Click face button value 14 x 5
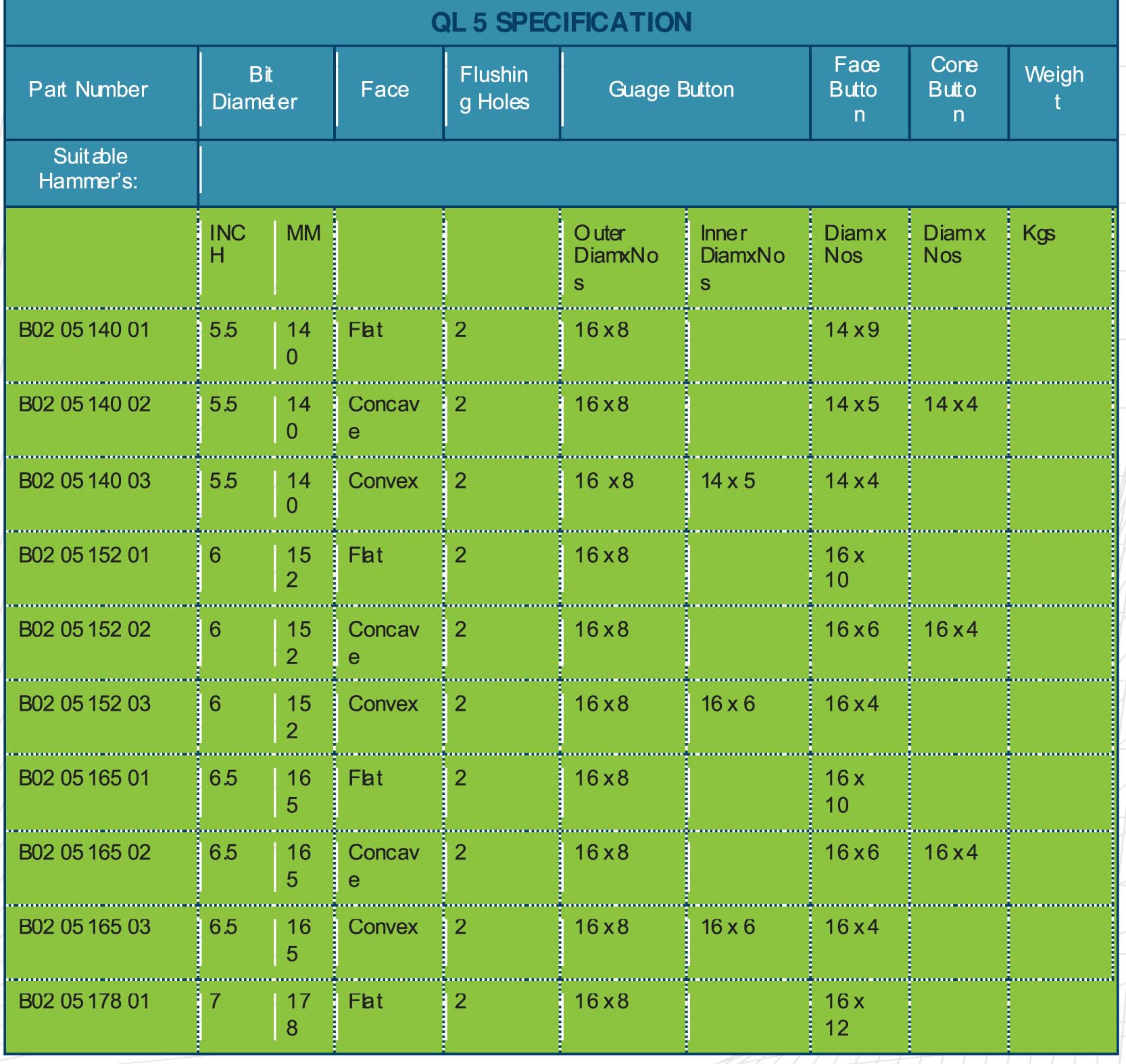Viewport: 1126px width, 1064px height. pyautogui.click(x=852, y=404)
